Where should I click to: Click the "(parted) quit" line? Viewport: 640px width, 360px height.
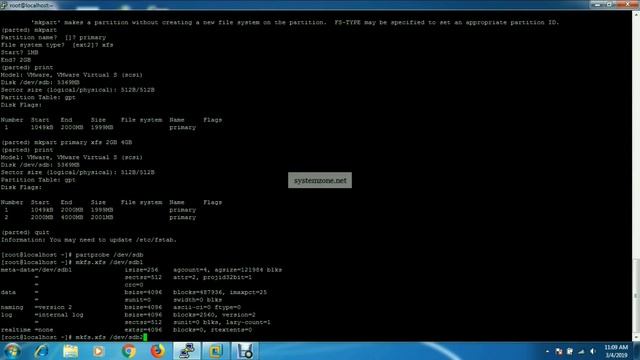tap(25, 232)
